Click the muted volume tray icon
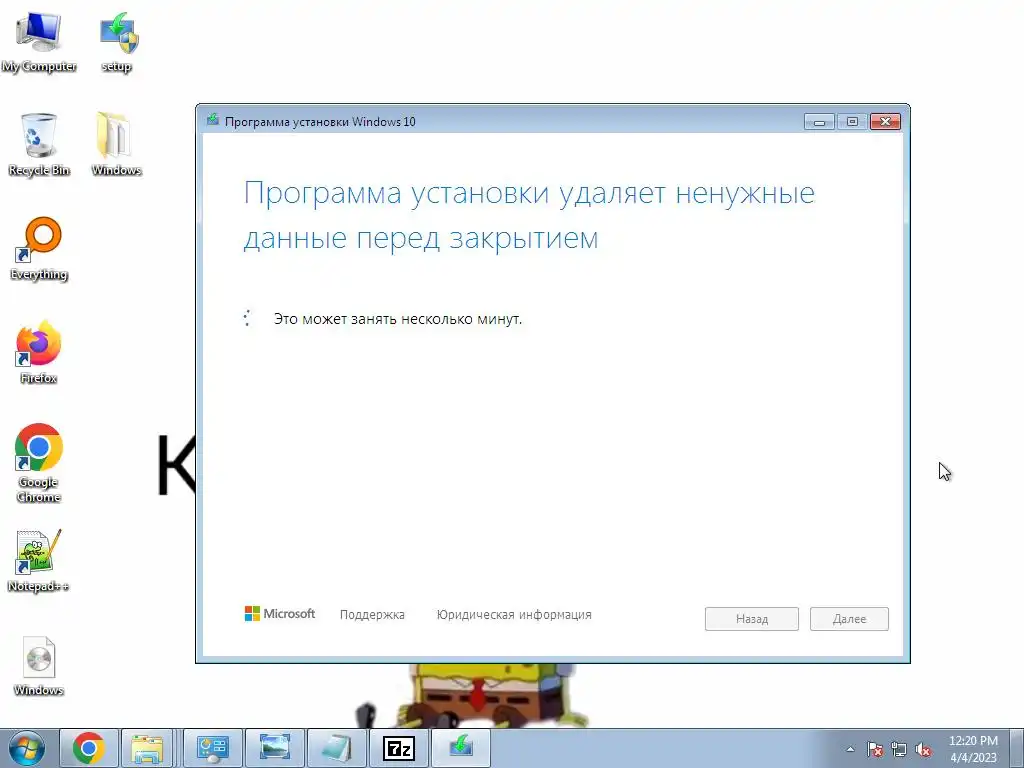 (923, 749)
